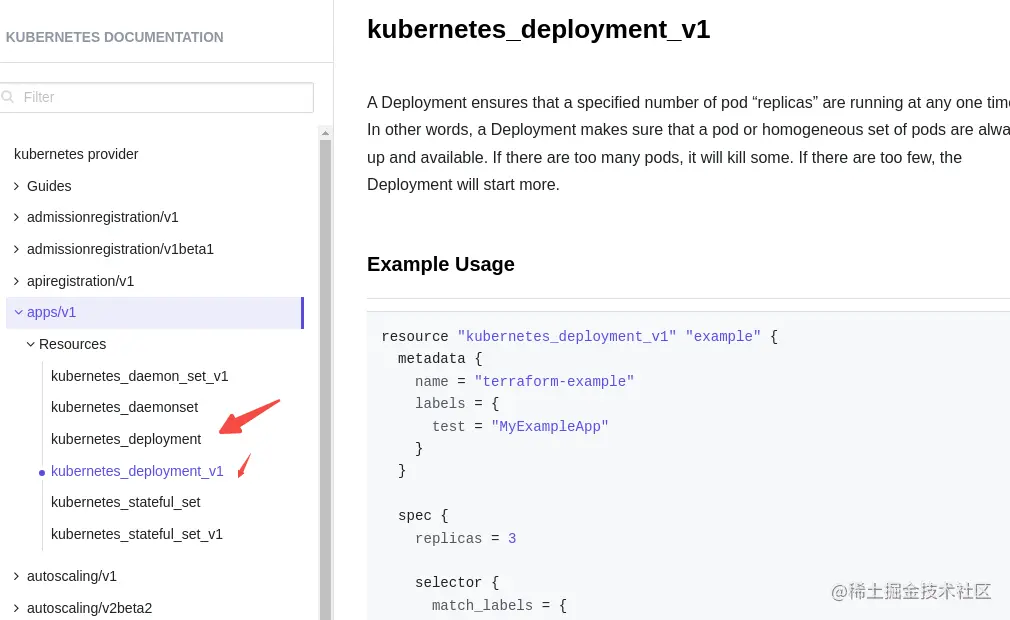Select kubernetes_deployment_v1 in sidebar
Viewport: 1010px width, 620px height.
pos(137,471)
